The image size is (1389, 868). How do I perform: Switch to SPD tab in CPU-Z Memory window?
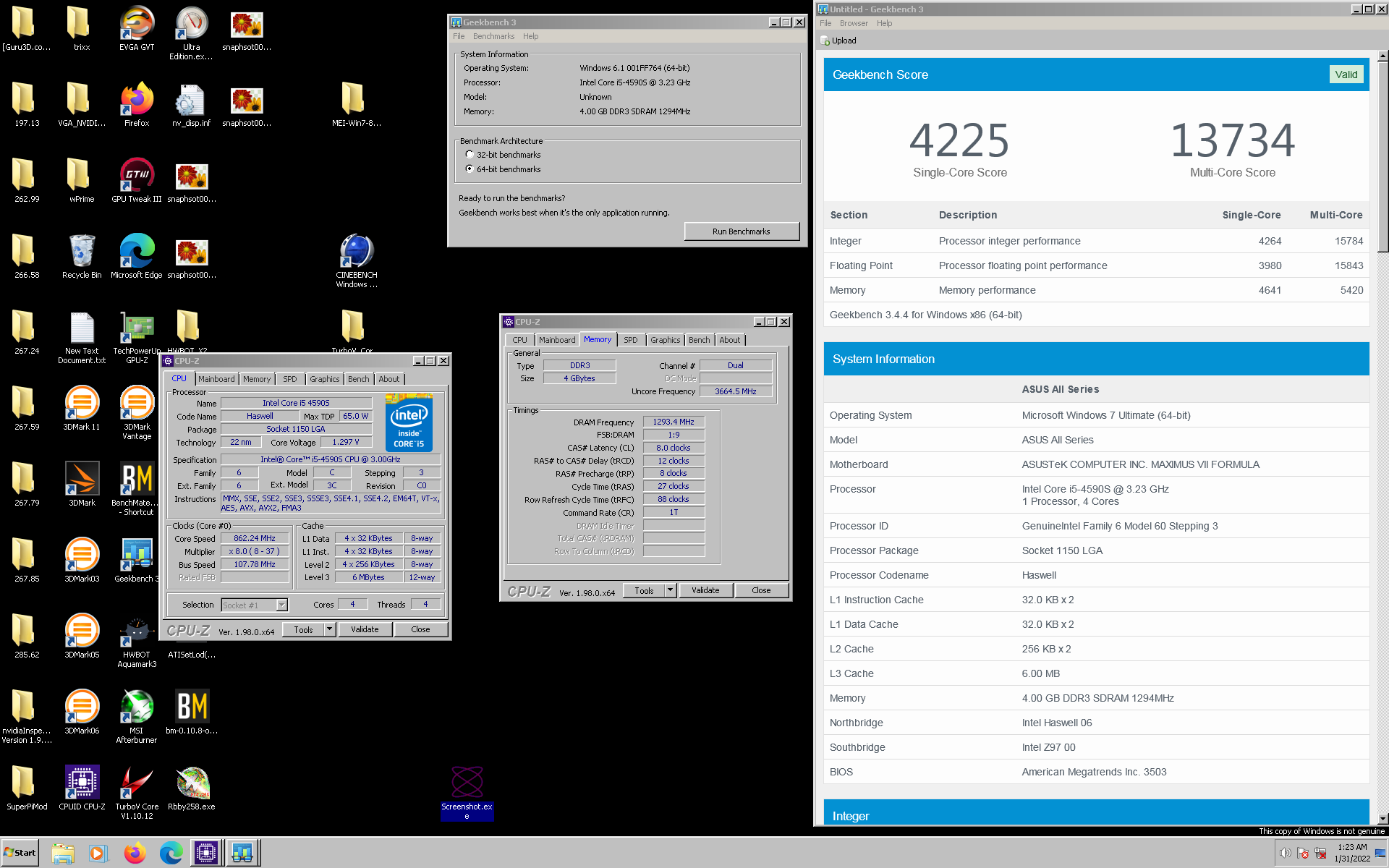(631, 340)
